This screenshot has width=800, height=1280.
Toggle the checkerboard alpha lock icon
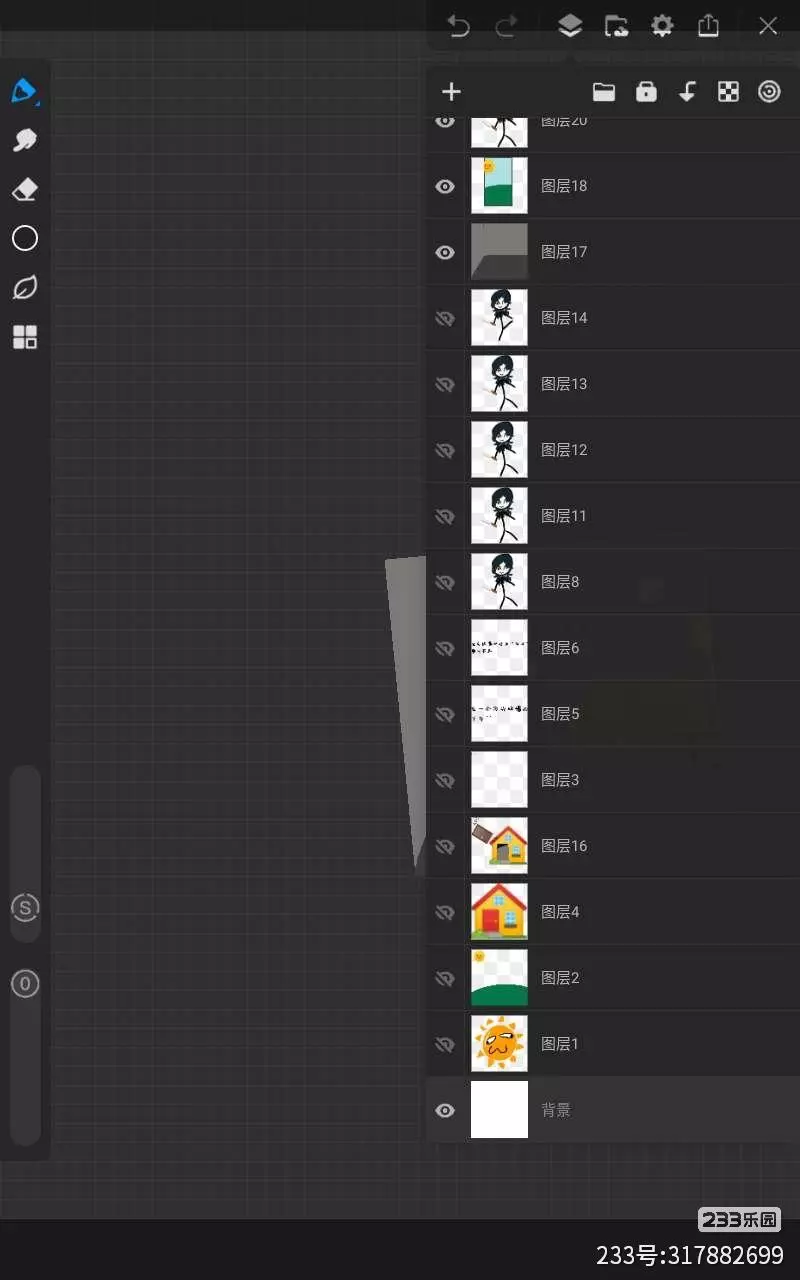(728, 92)
